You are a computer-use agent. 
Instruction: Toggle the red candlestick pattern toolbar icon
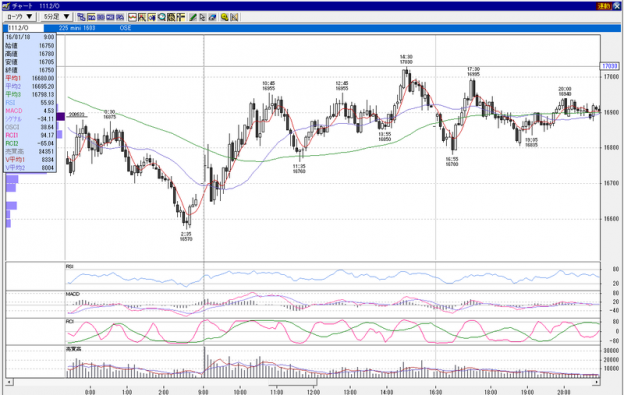(141, 17)
